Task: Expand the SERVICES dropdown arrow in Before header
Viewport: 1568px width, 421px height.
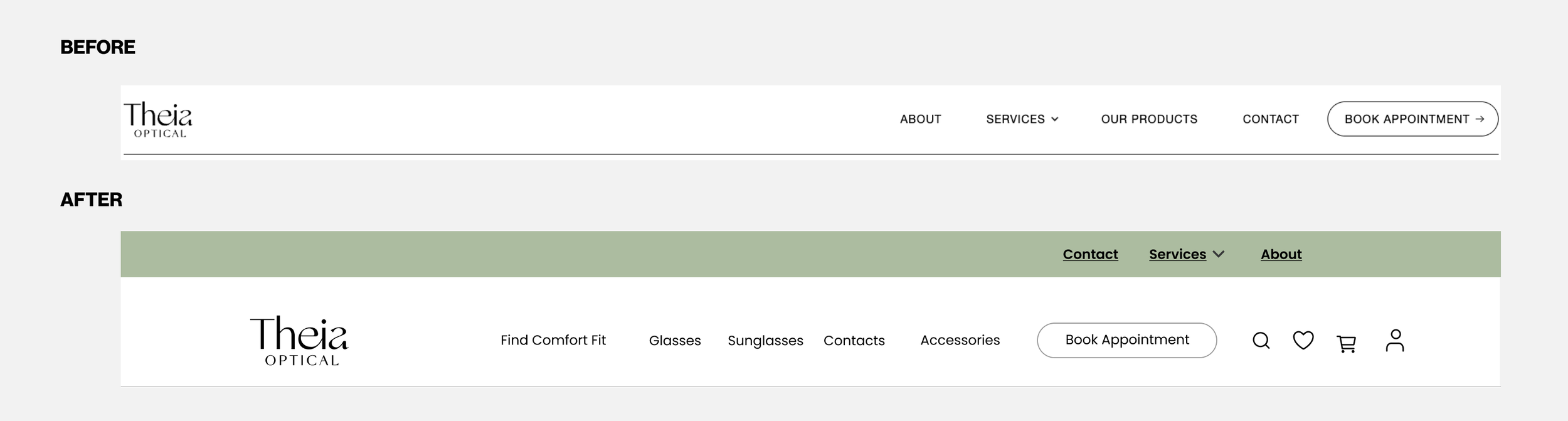Action: click(x=1055, y=119)
